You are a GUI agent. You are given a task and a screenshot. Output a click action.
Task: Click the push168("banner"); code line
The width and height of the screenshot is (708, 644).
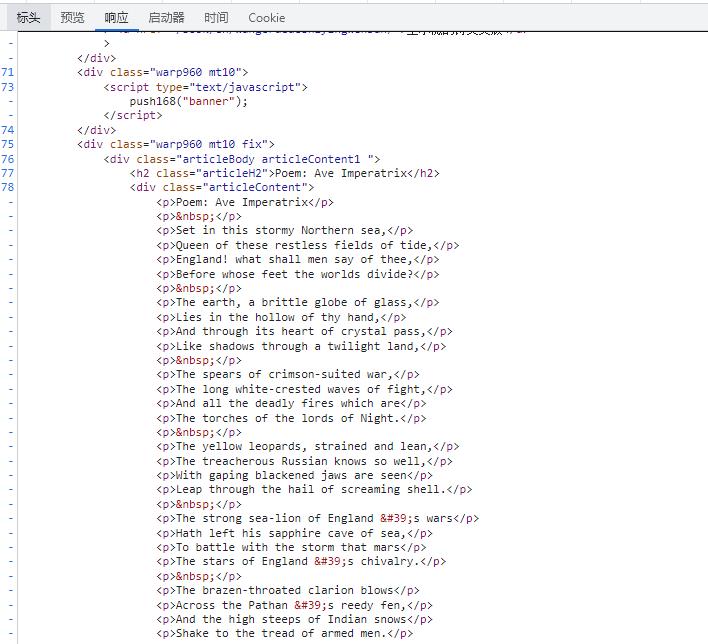pyautogui.click(x=189, y=101)
